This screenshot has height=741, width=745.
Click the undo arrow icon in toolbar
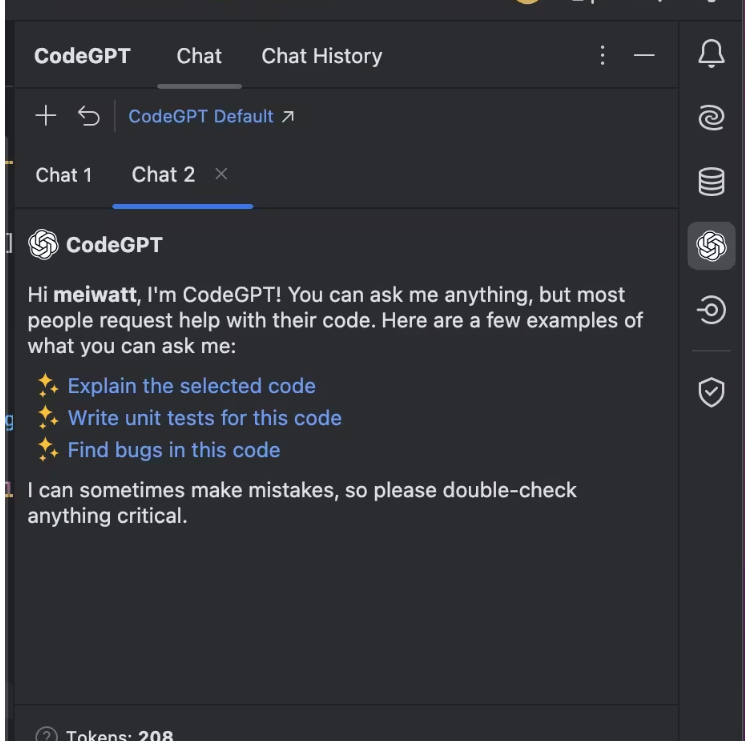(x=89, y=116)
